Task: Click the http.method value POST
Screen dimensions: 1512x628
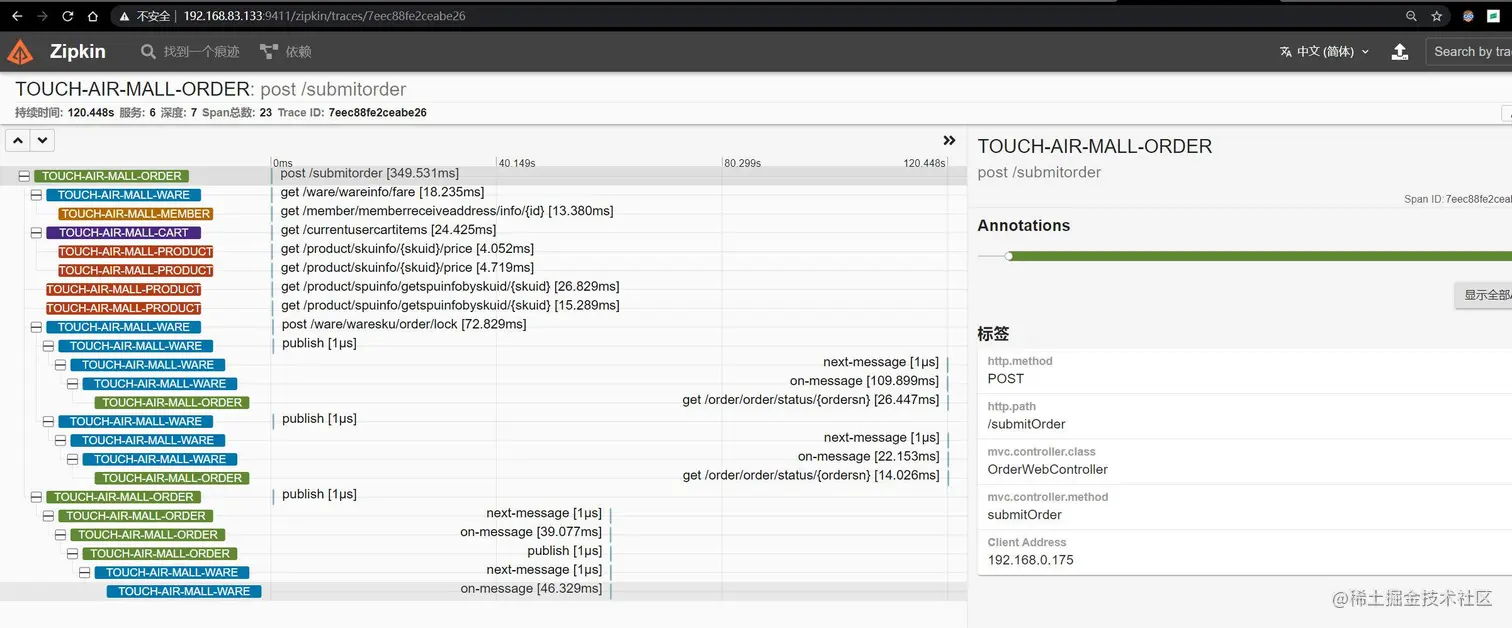Action: pos(1006,379)
